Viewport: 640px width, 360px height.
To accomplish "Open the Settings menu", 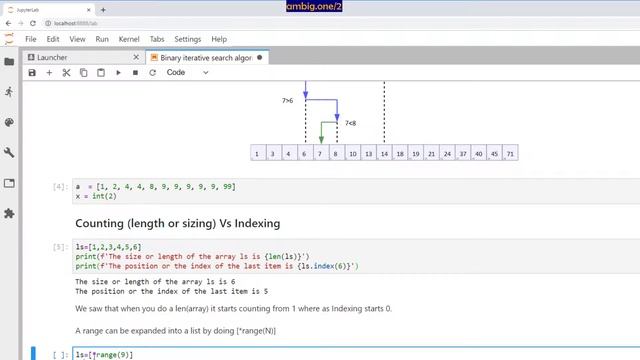I will (x=188, y=39).
